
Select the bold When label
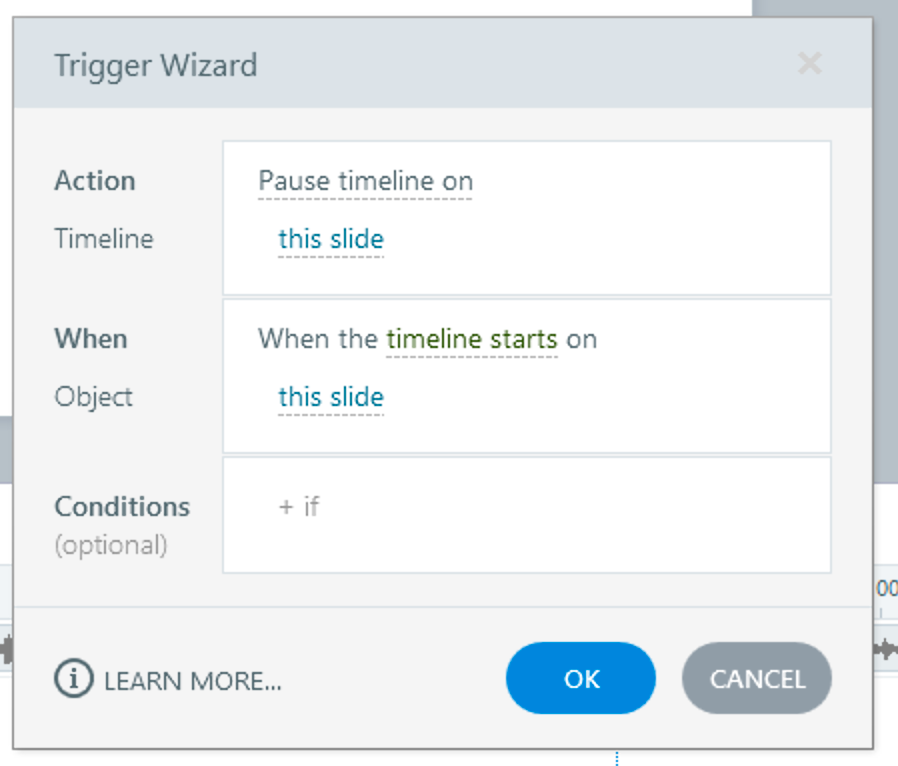91,339
